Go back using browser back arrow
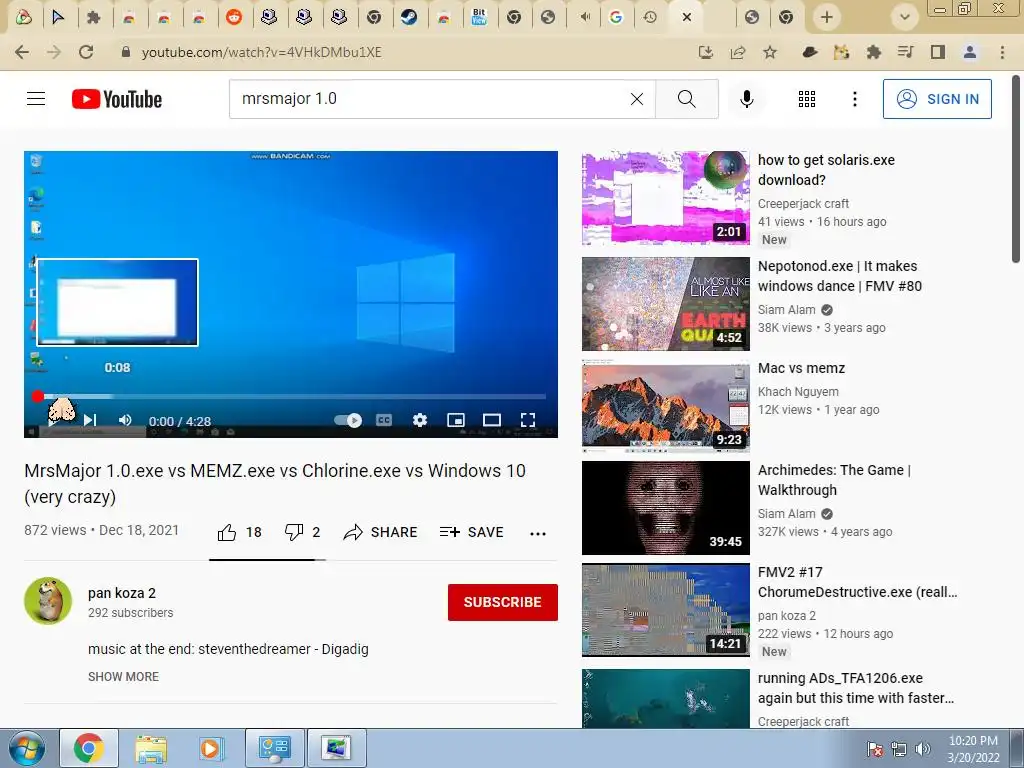The height and width of the screenshot is (768, 1024). 22,52
